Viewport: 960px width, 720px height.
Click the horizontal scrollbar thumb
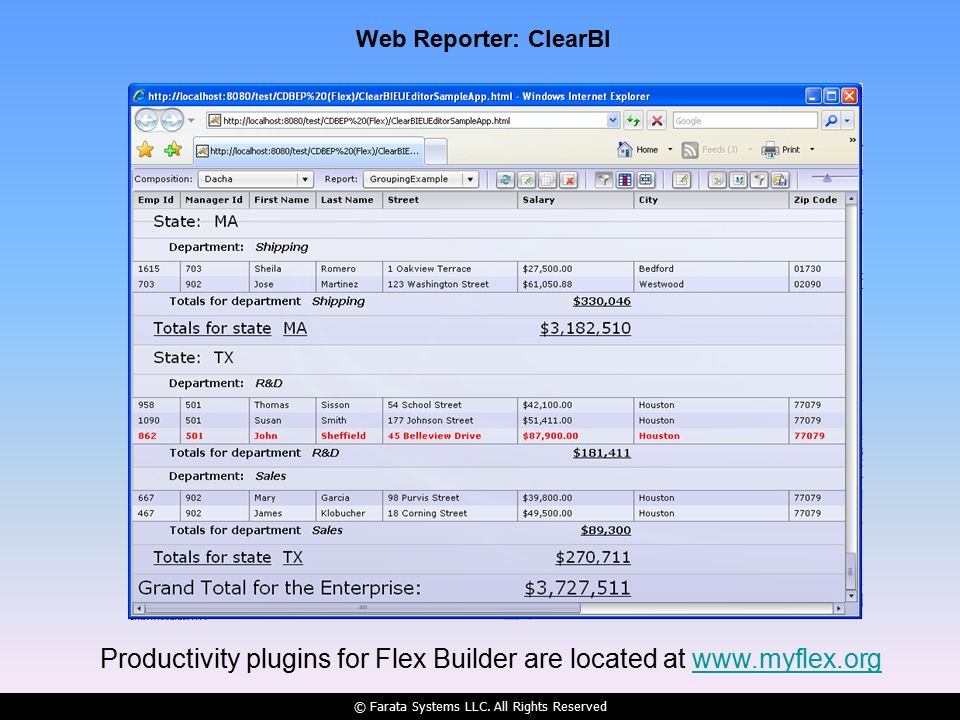point(362,609)
